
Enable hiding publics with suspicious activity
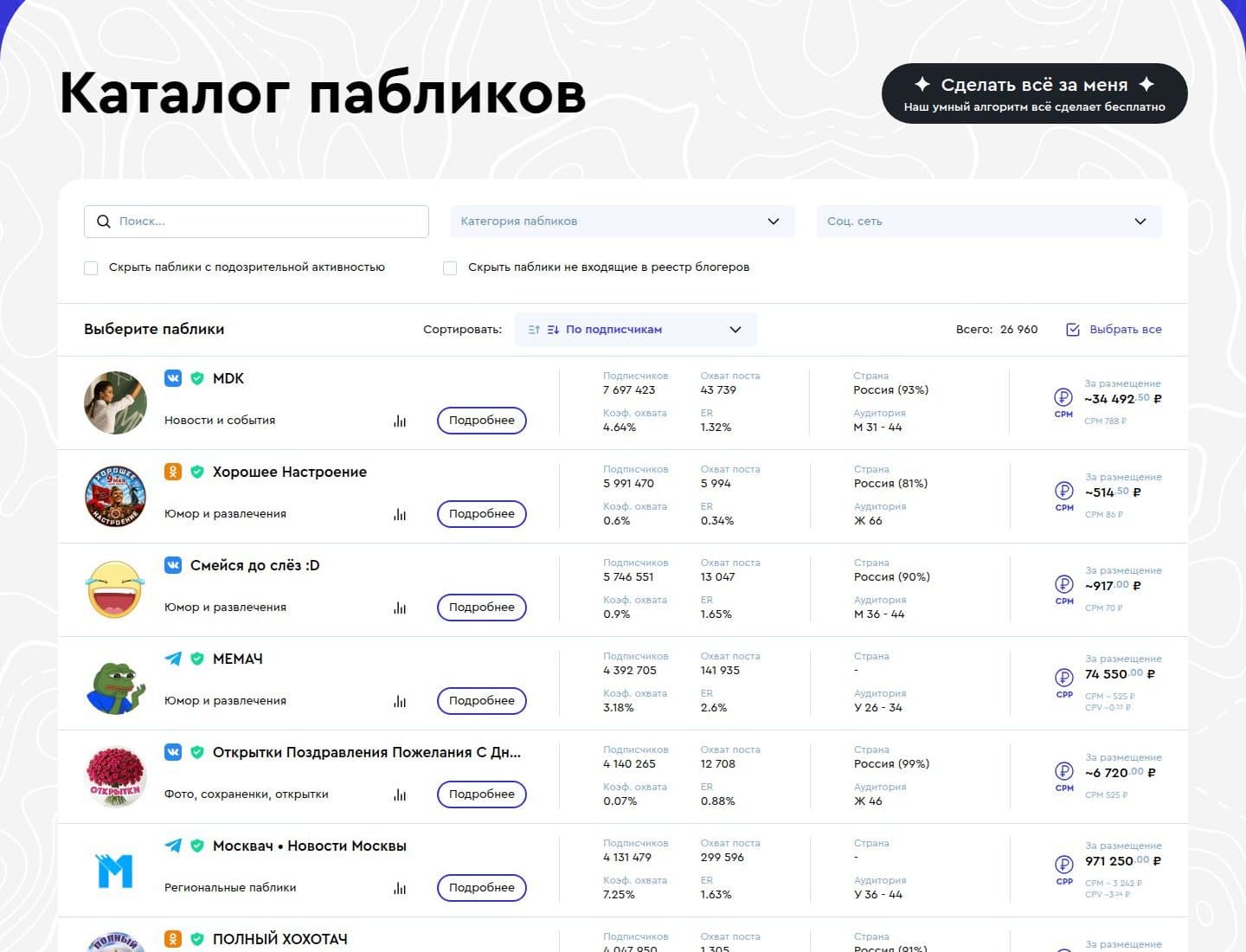(x=91, y=268)
